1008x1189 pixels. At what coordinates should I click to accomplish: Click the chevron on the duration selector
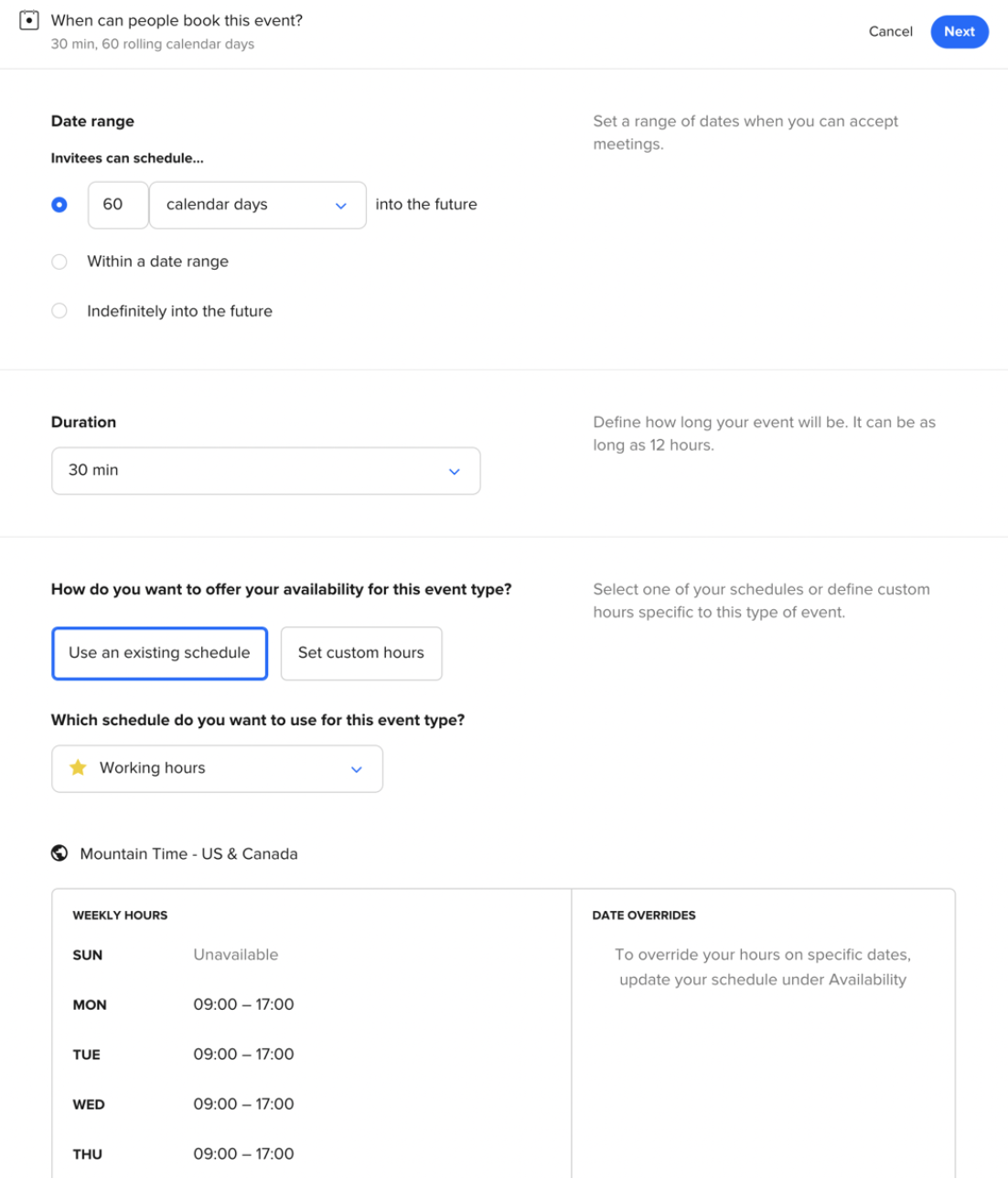click(x=455, y=471)
